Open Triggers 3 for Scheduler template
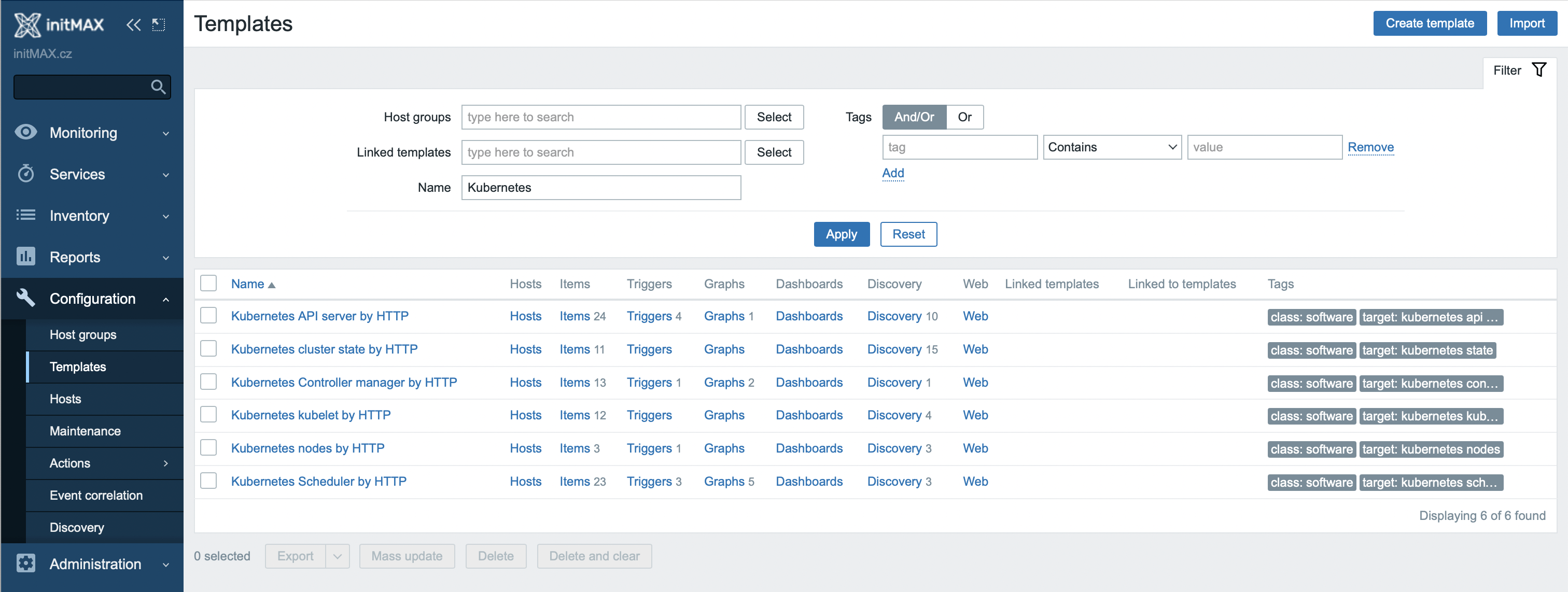1568x592 pixels. 649,481
